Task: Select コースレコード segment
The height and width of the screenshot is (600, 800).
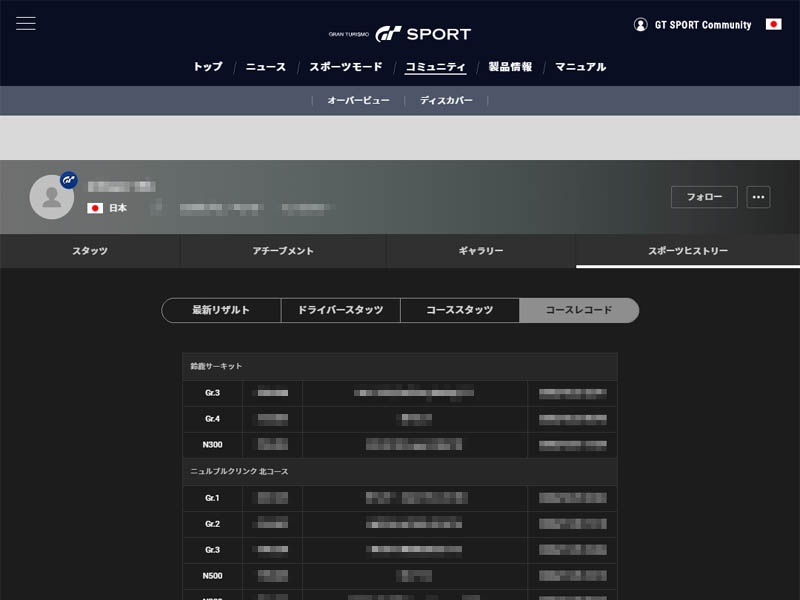Action: (579, 310)
